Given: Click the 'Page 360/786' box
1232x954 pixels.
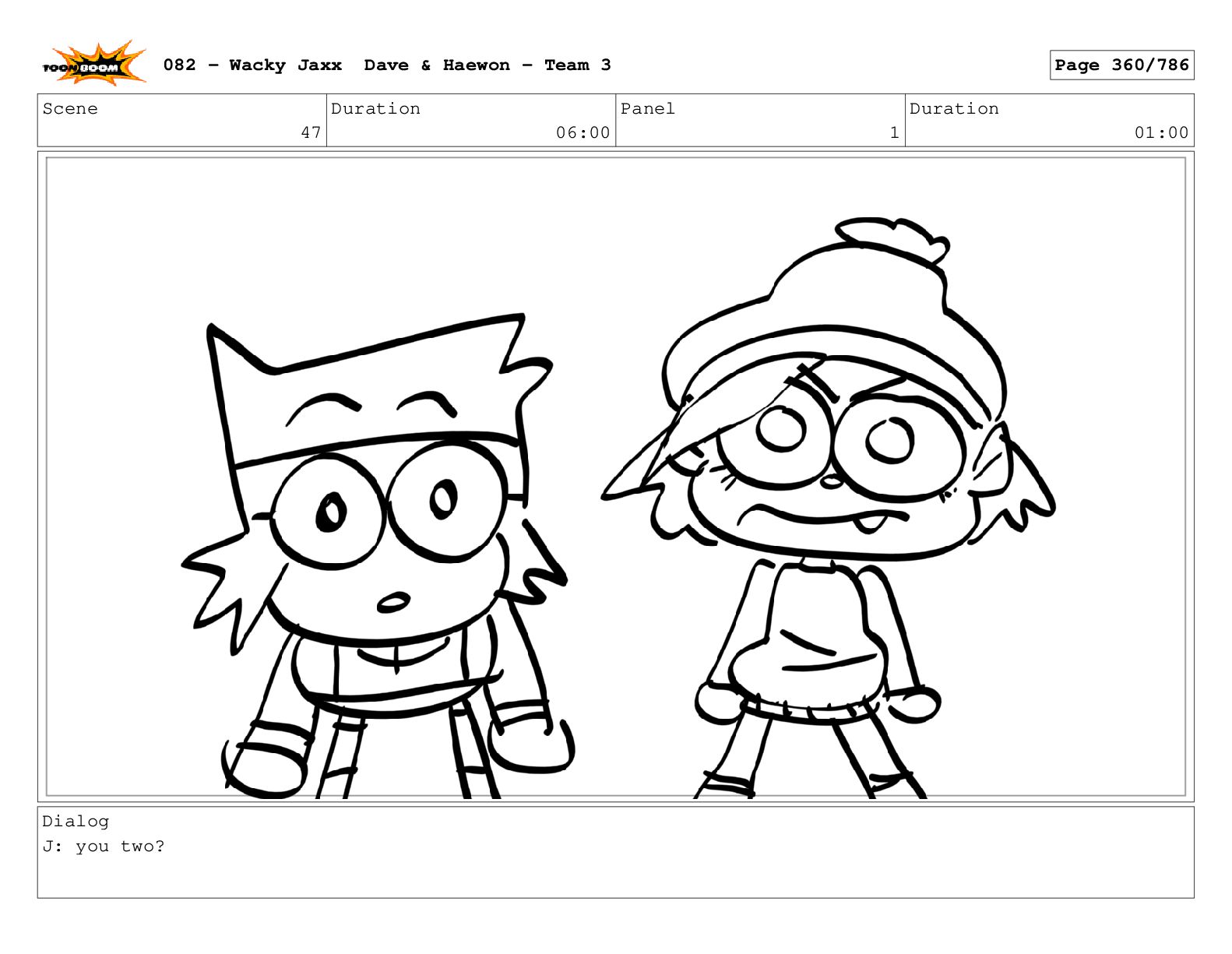Looking at the screenshot, I should pyautogui.click(x=1121, y=65).
